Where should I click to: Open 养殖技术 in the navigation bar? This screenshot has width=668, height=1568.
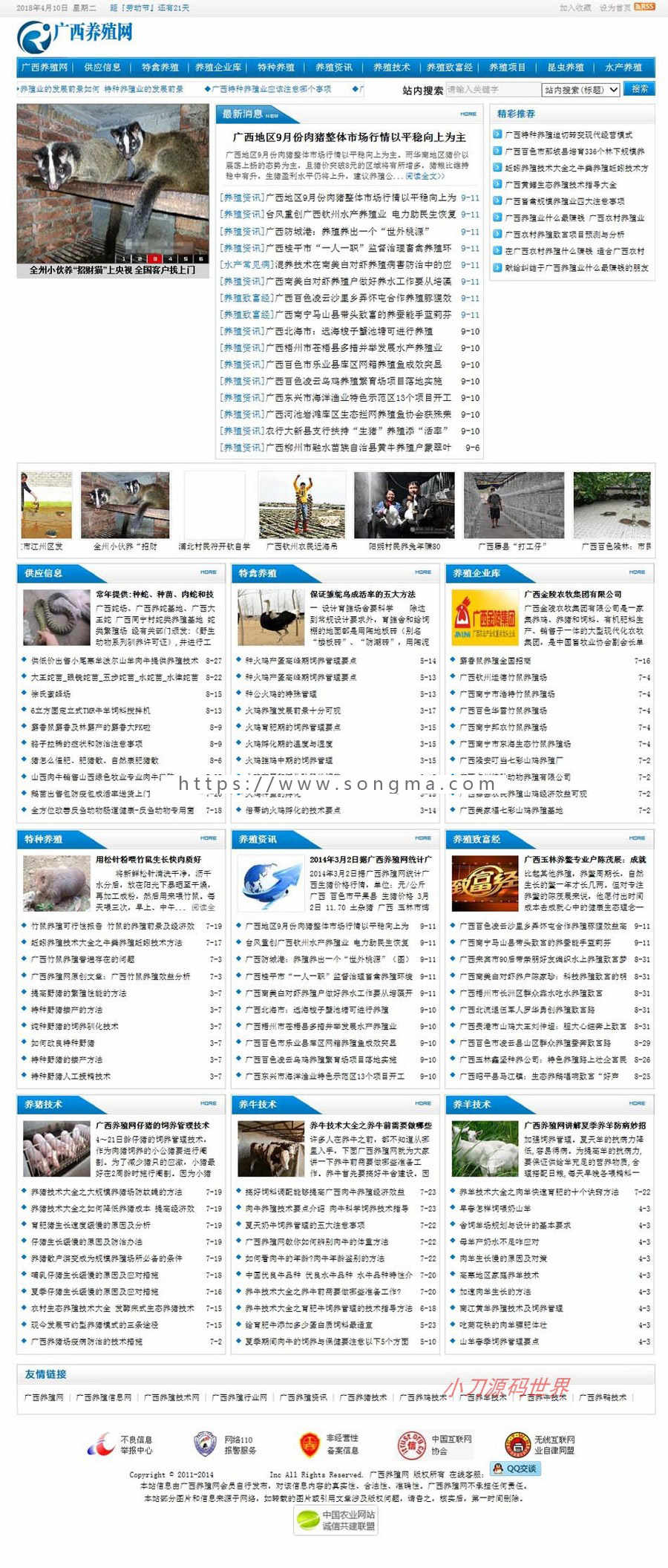pos(392,68)
